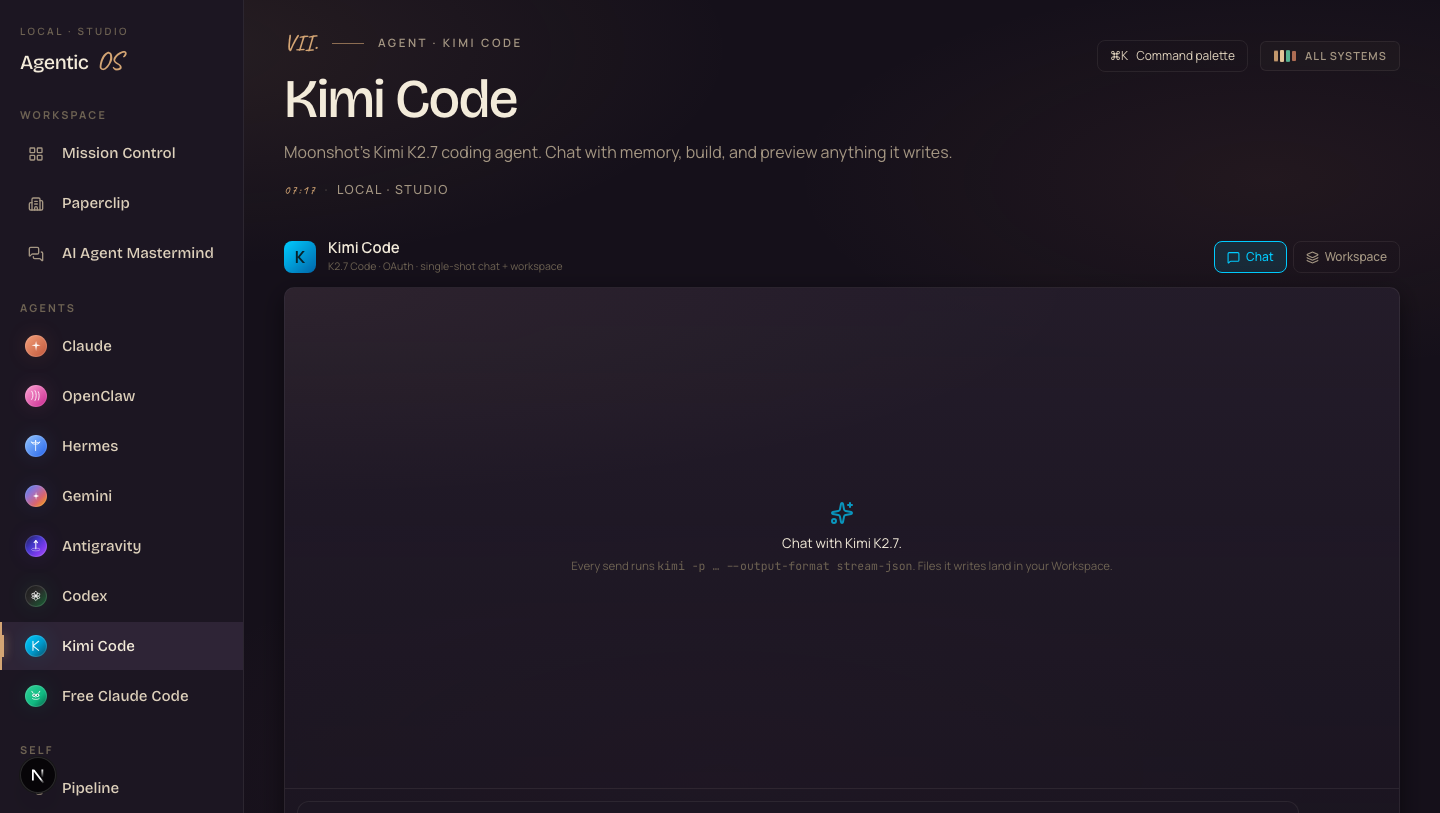Go to AI Agent Mastermind
Image resolution: width=1440 pixels, height=813 pixels.
[x=121, y=253]
